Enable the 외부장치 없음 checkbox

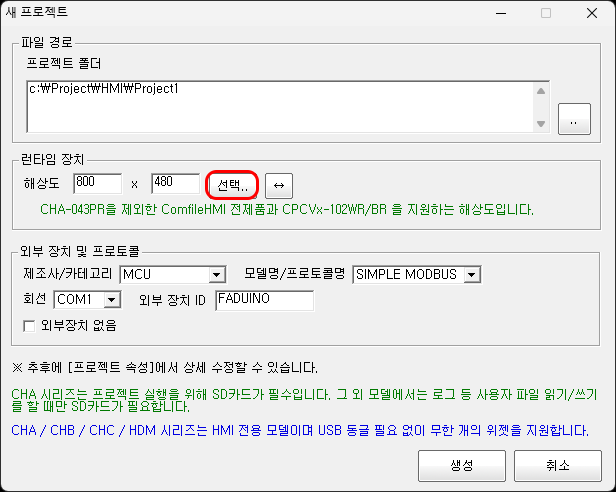[x=29, y=325]
